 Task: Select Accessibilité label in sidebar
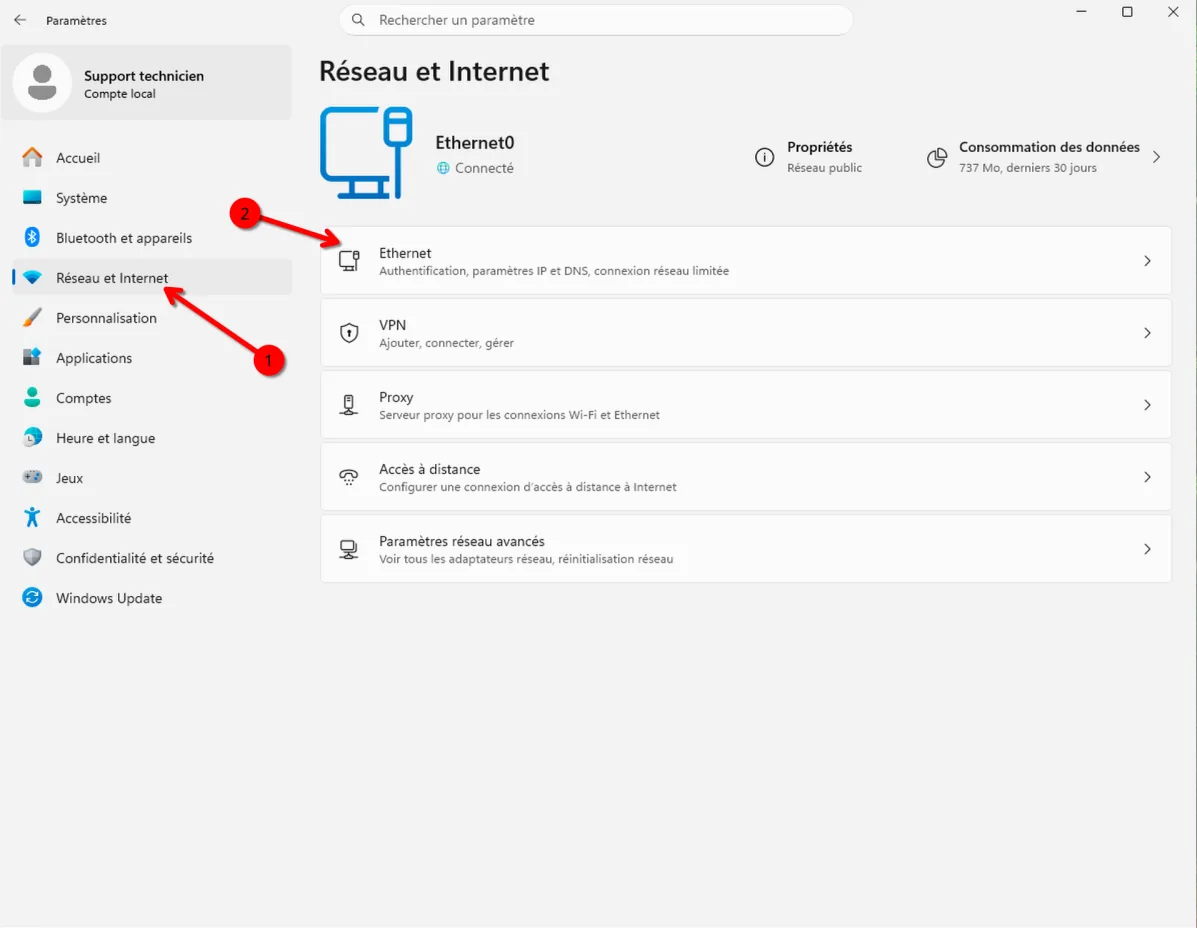tap(93, 518)
